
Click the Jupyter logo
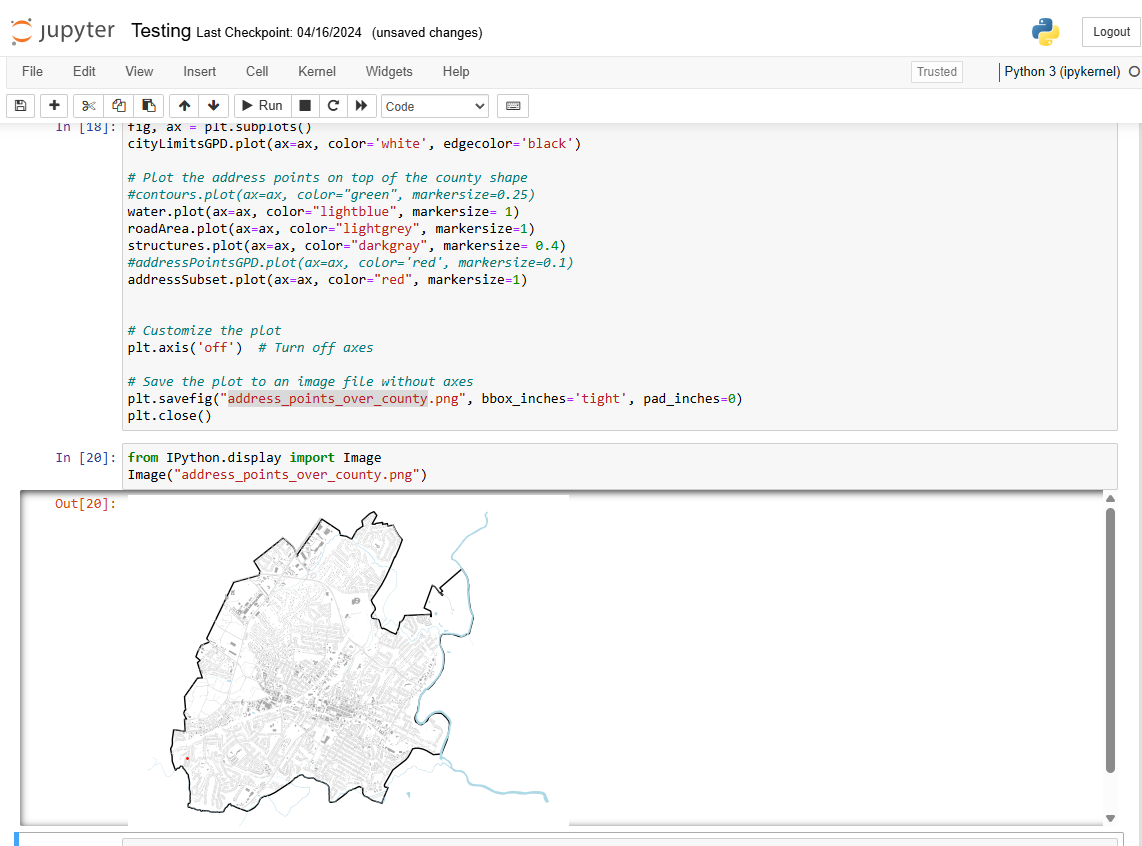(x=63, y=31)
